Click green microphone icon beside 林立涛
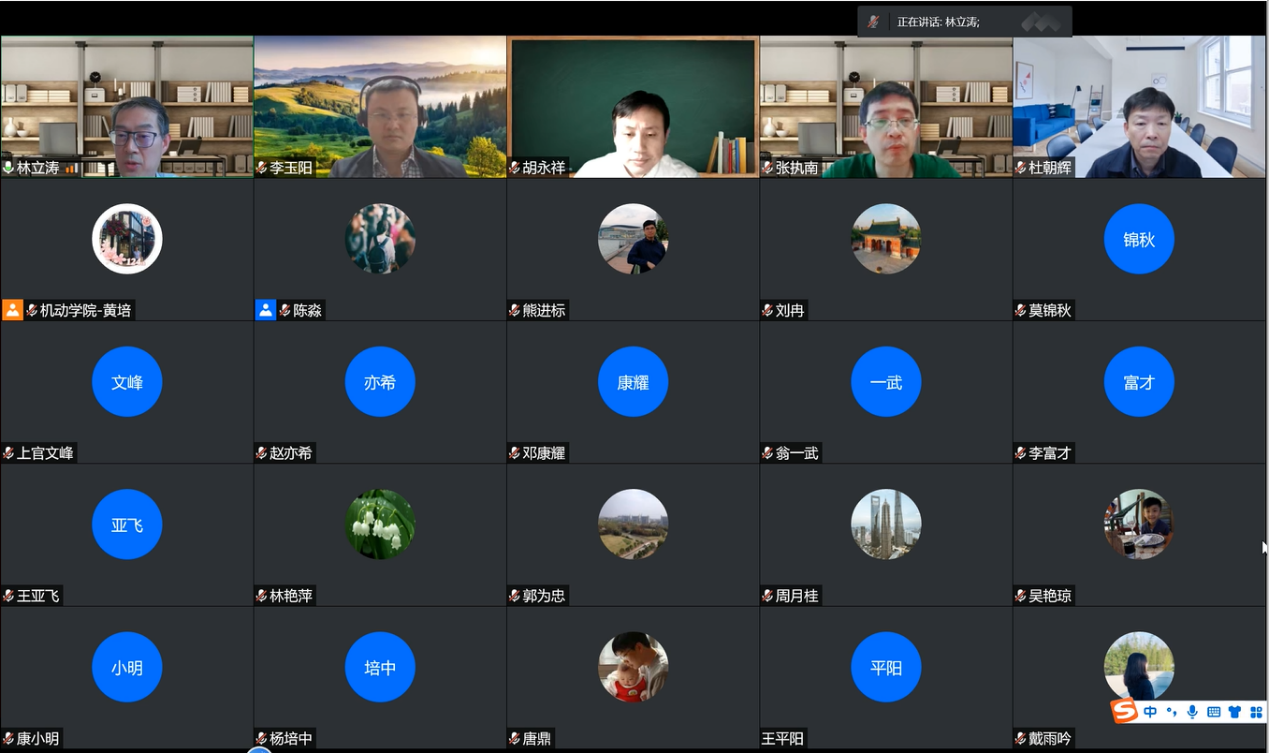The image size is (1269, 753). 8,168
